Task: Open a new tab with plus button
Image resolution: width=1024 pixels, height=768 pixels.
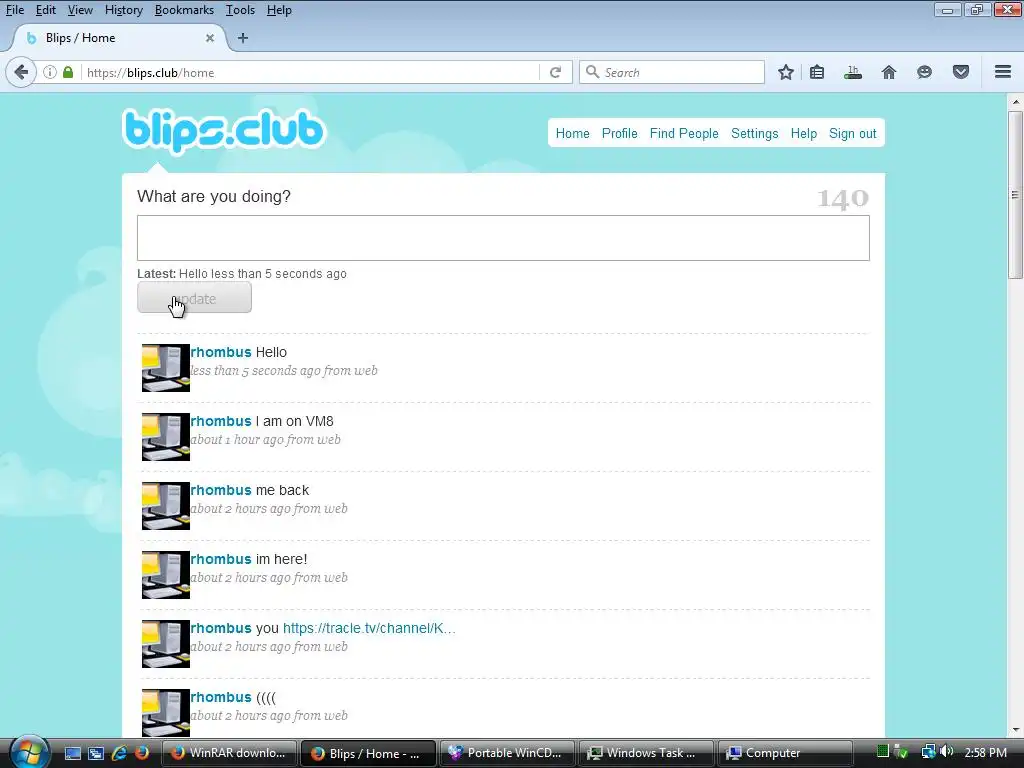Action: tap(243, 38)
